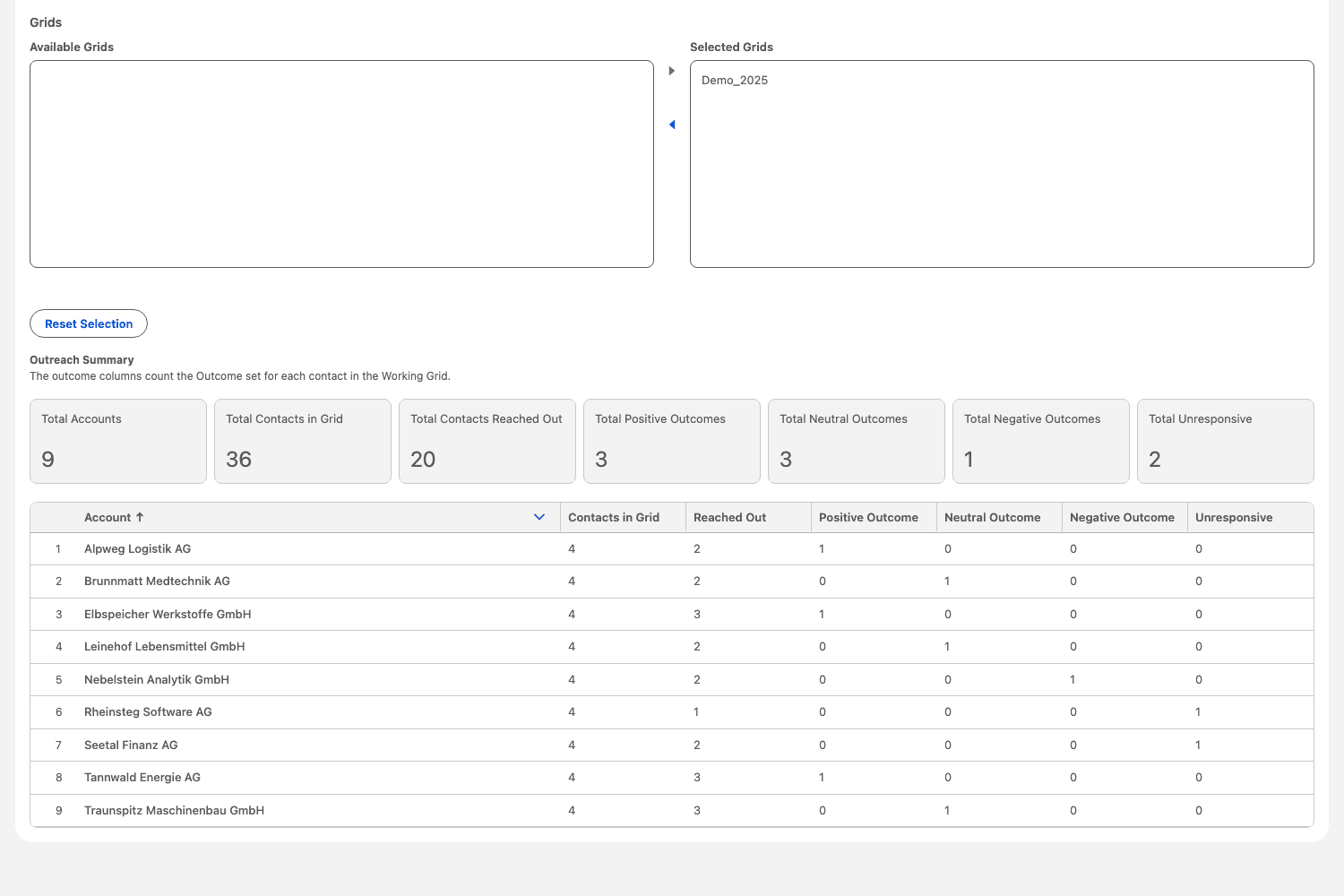Screen dimensions: 1344x896
Task: Click the Reset Selection button
Action: tap(89, 323)
